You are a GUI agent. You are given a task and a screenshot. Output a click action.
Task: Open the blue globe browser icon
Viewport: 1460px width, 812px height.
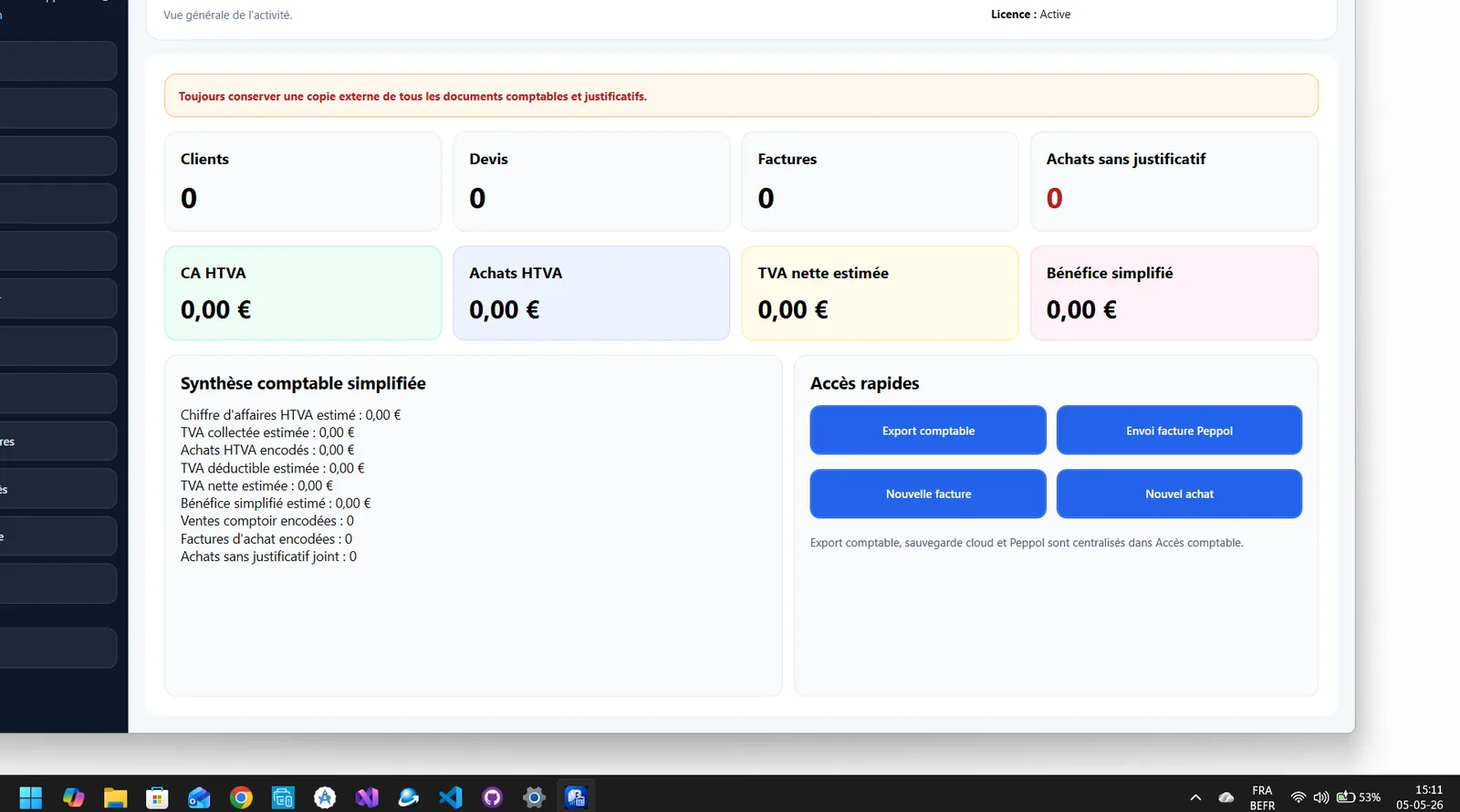tap(409, 797)
